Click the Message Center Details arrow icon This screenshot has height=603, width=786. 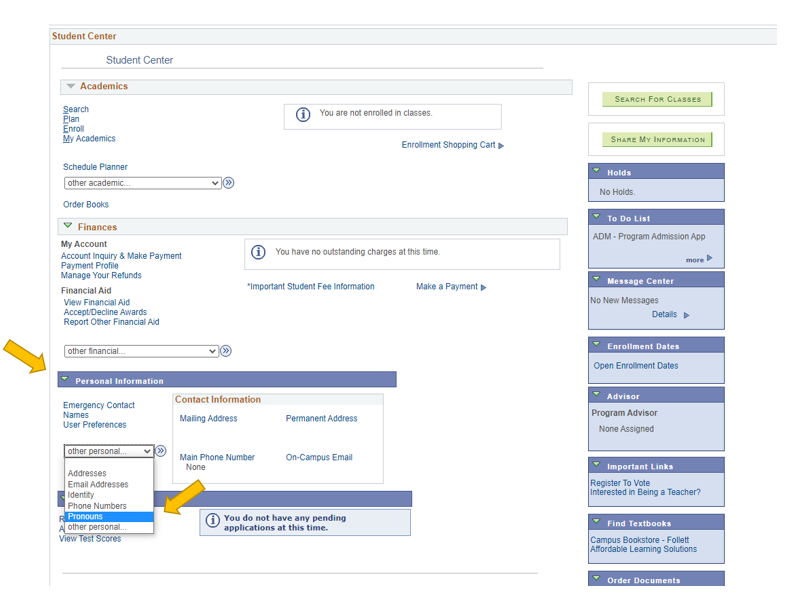tap(687, 315)
